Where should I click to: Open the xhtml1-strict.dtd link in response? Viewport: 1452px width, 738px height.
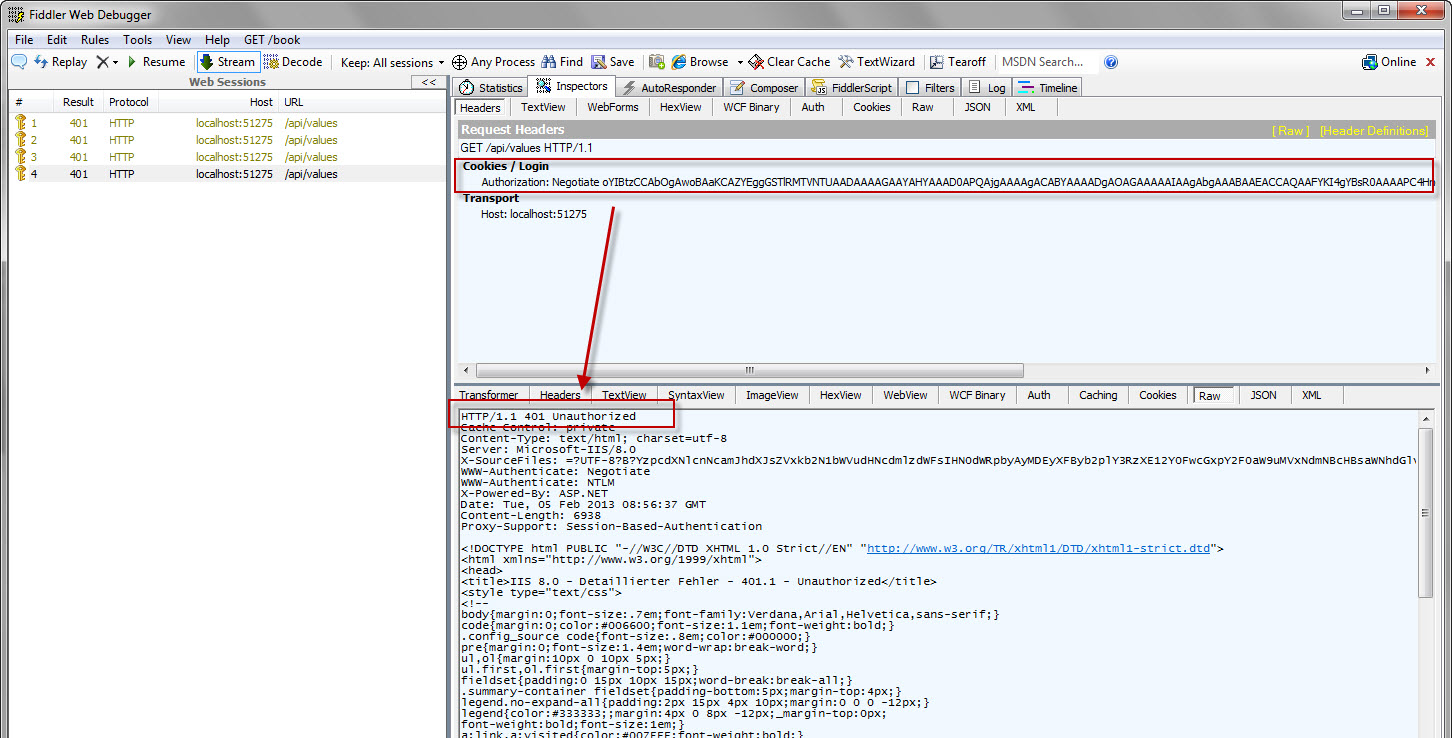[1038, 549]
